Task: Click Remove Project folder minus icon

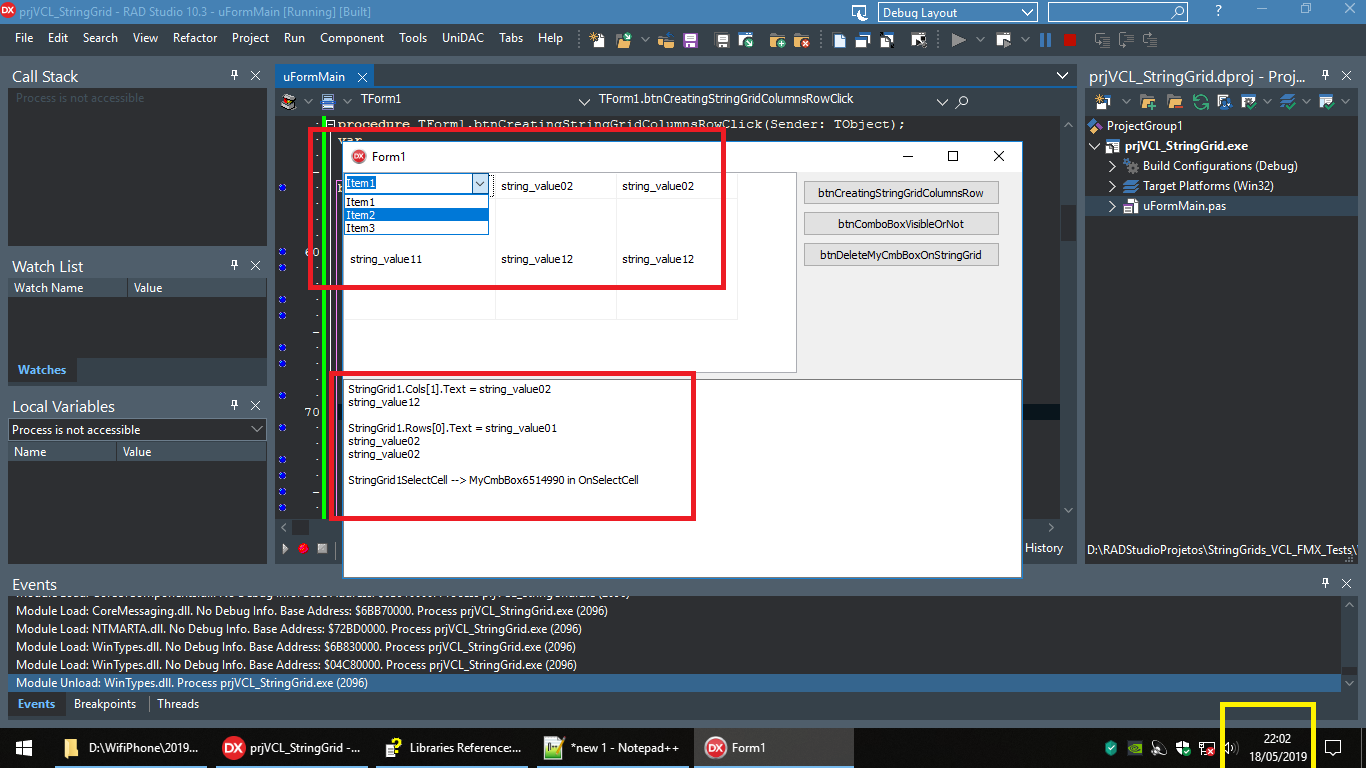Action: [x=1173, y=101]
